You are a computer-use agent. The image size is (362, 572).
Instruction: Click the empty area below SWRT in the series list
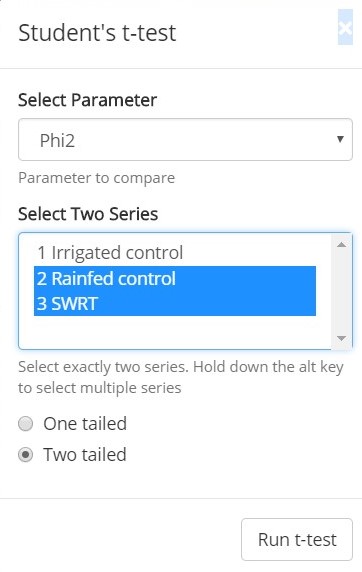[x=175, y=331]
